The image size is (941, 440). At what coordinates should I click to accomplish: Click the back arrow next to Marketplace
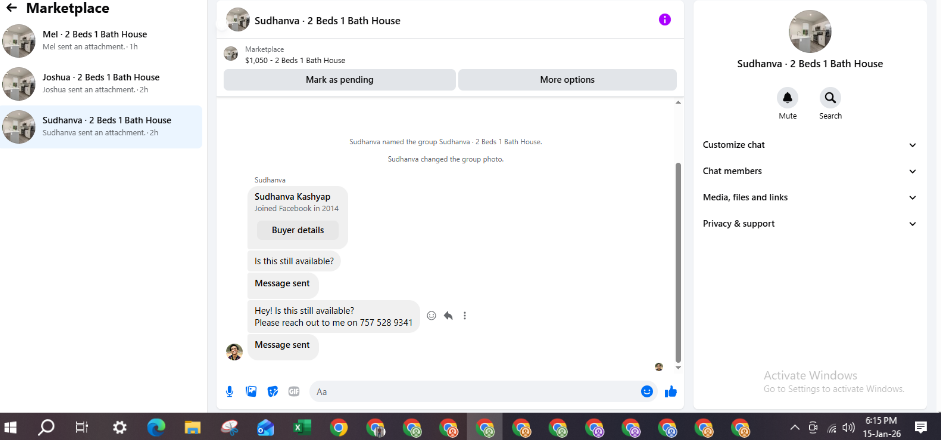[11, 8]
